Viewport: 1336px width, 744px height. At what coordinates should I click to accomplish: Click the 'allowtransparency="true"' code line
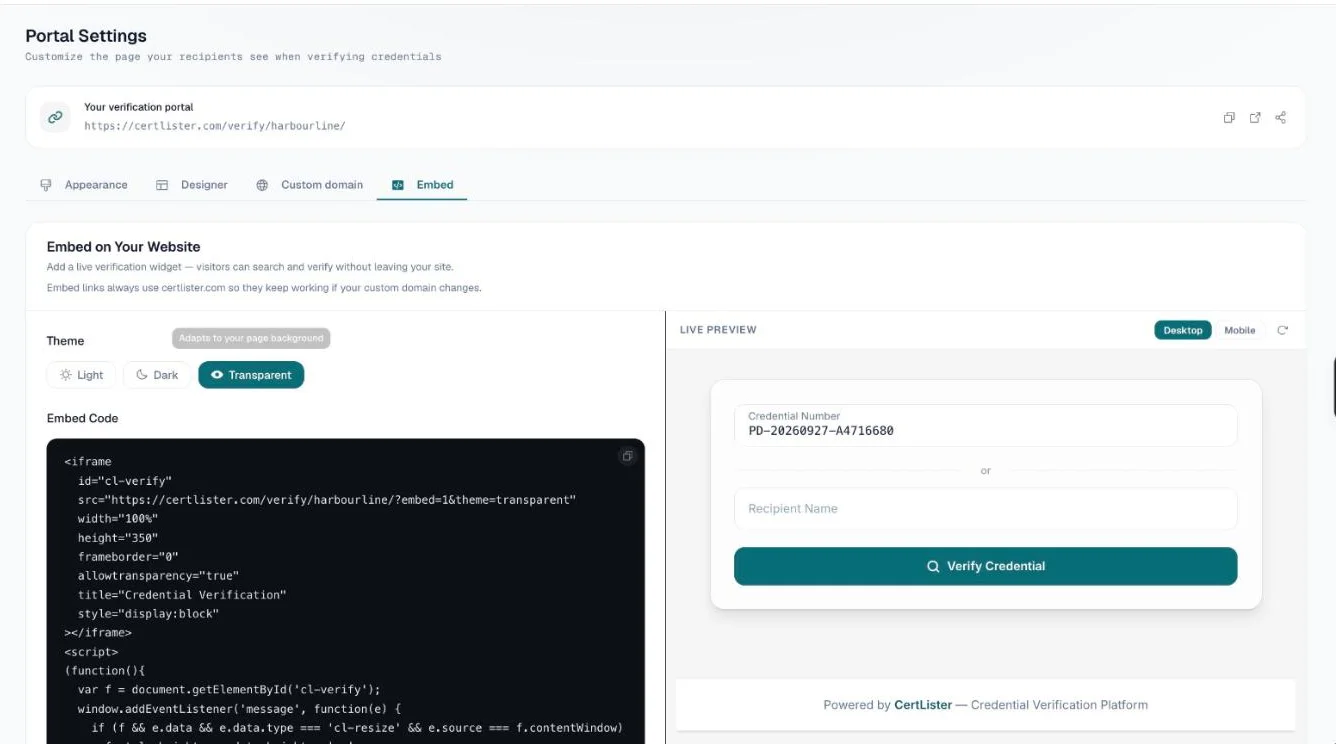click(x=158, y=575)
